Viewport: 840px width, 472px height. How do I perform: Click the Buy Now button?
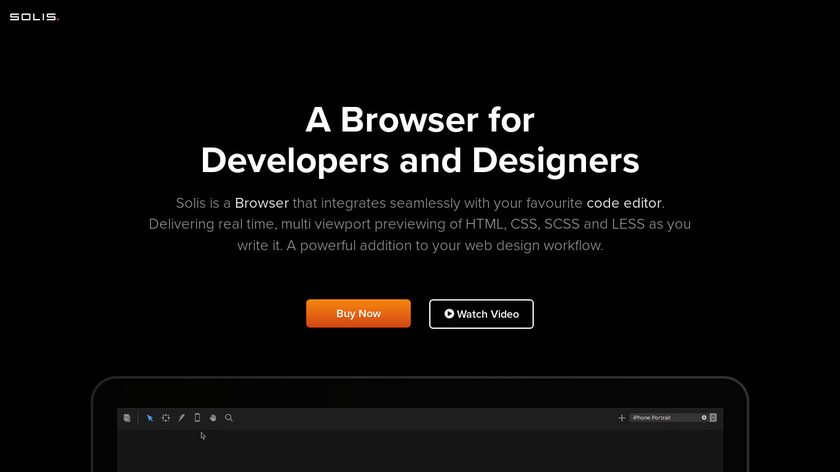[358, 313]
